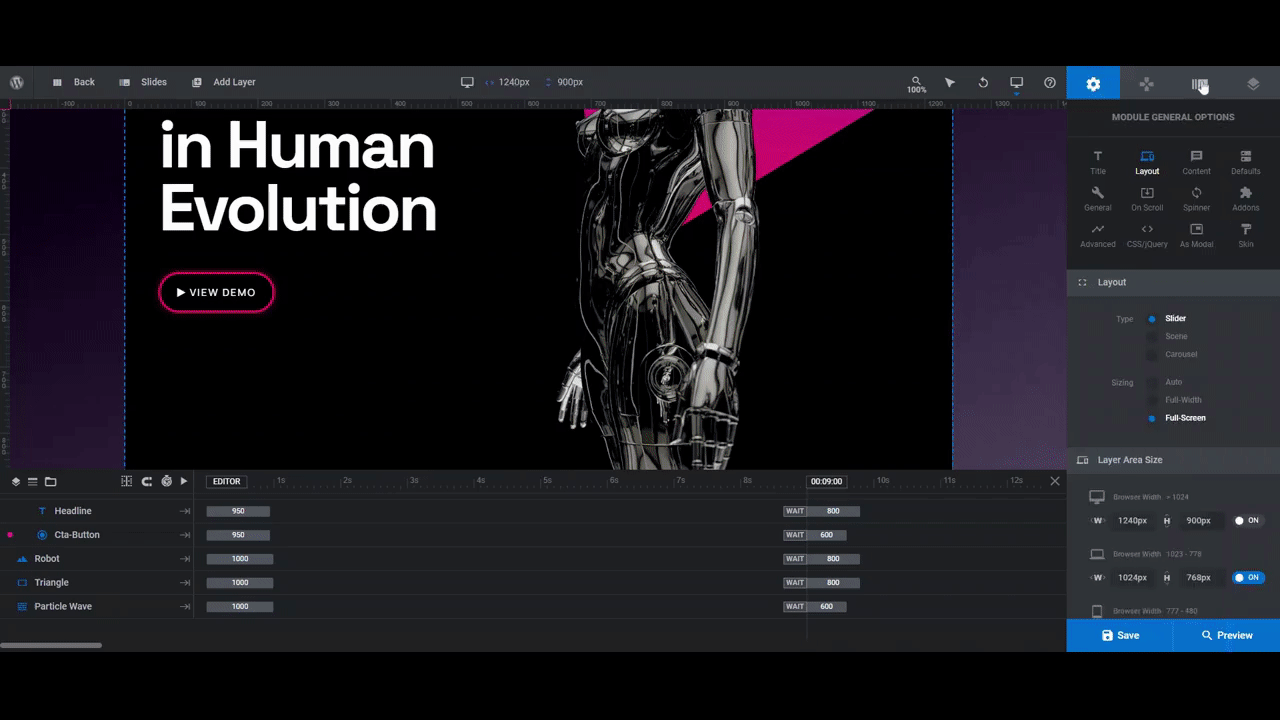
Task: Open the Skin paint roller section
Action: pyautogui.click(x=1246, y=236)
